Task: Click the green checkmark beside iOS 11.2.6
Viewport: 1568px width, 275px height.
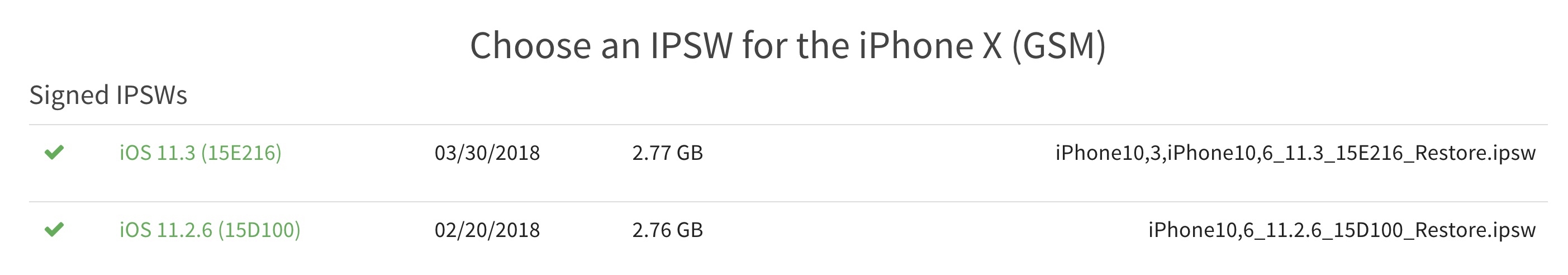Action: [x=54, y=229]
